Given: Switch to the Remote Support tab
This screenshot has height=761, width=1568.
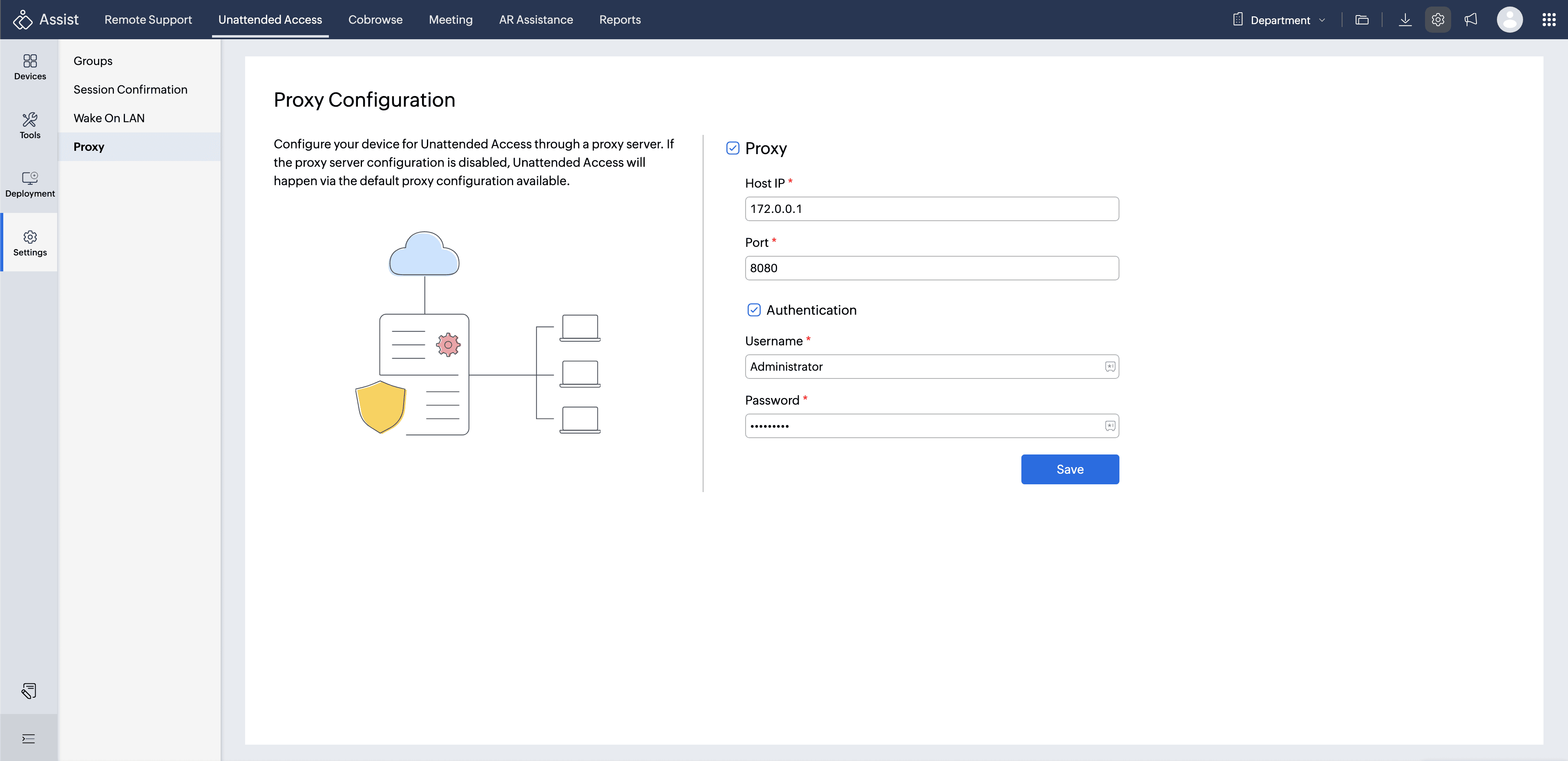Looking at the screenshot, I should pos(148,20).
